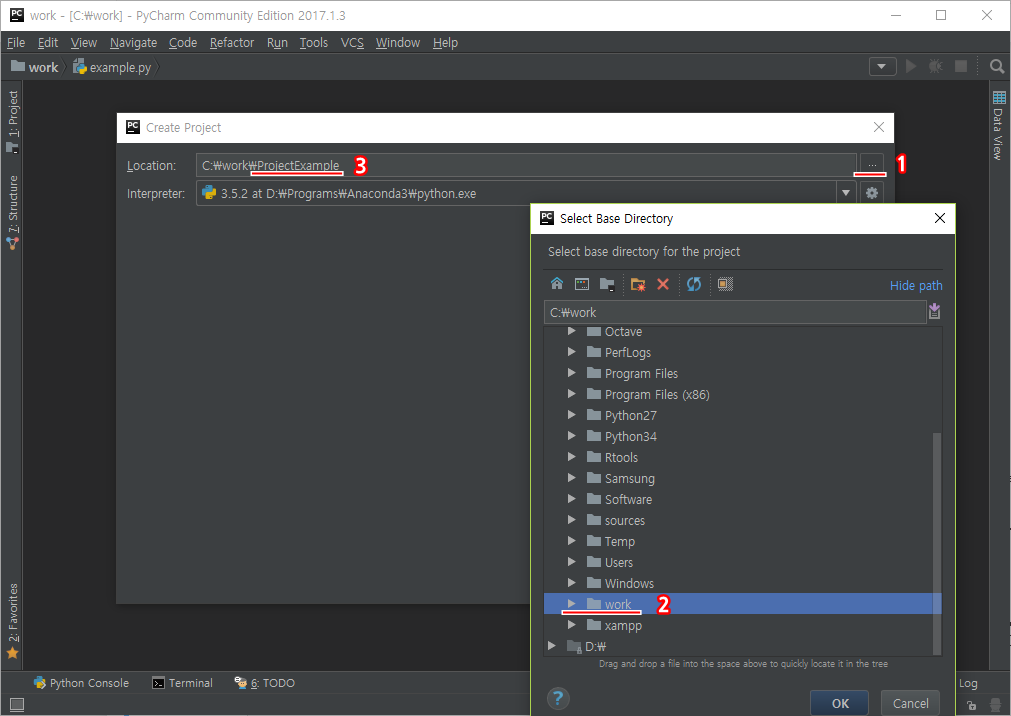Create a new folder in the dialog
The image size is (1011, 716).
[638, 285]
